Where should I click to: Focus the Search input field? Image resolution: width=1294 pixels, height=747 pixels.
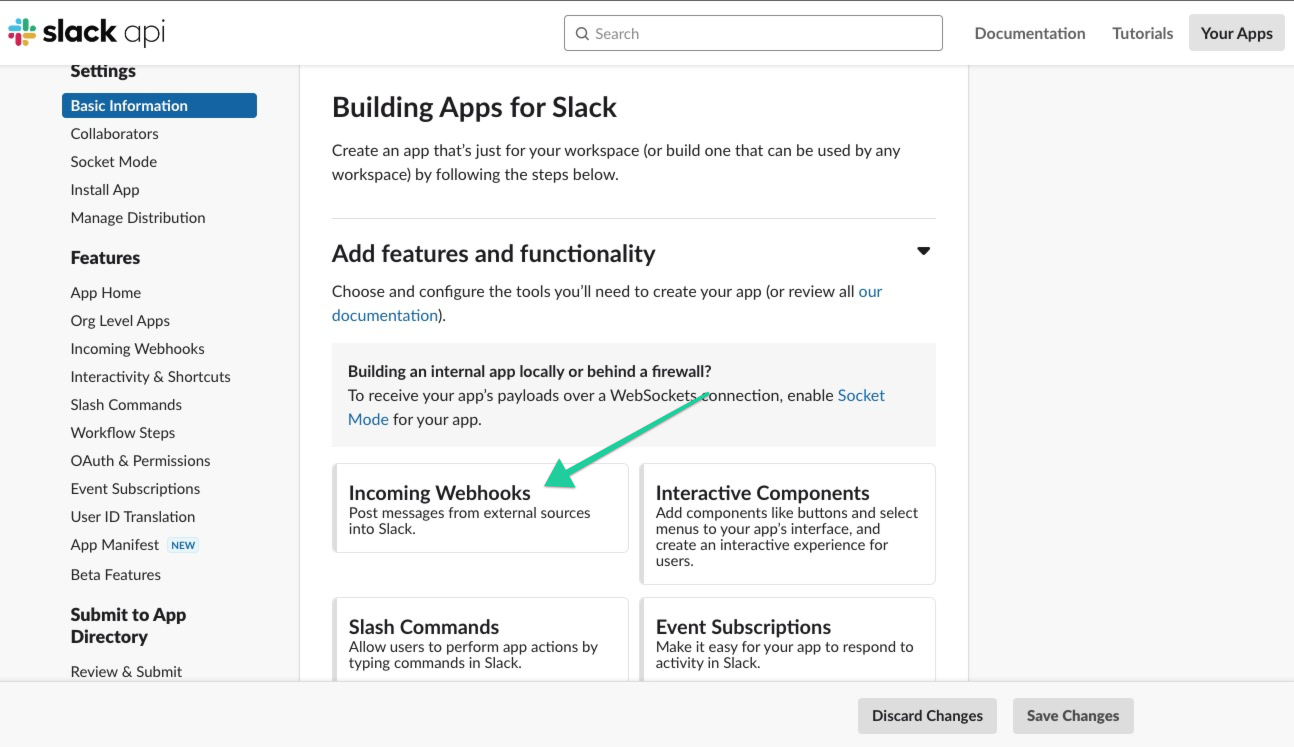coord(753,33)
